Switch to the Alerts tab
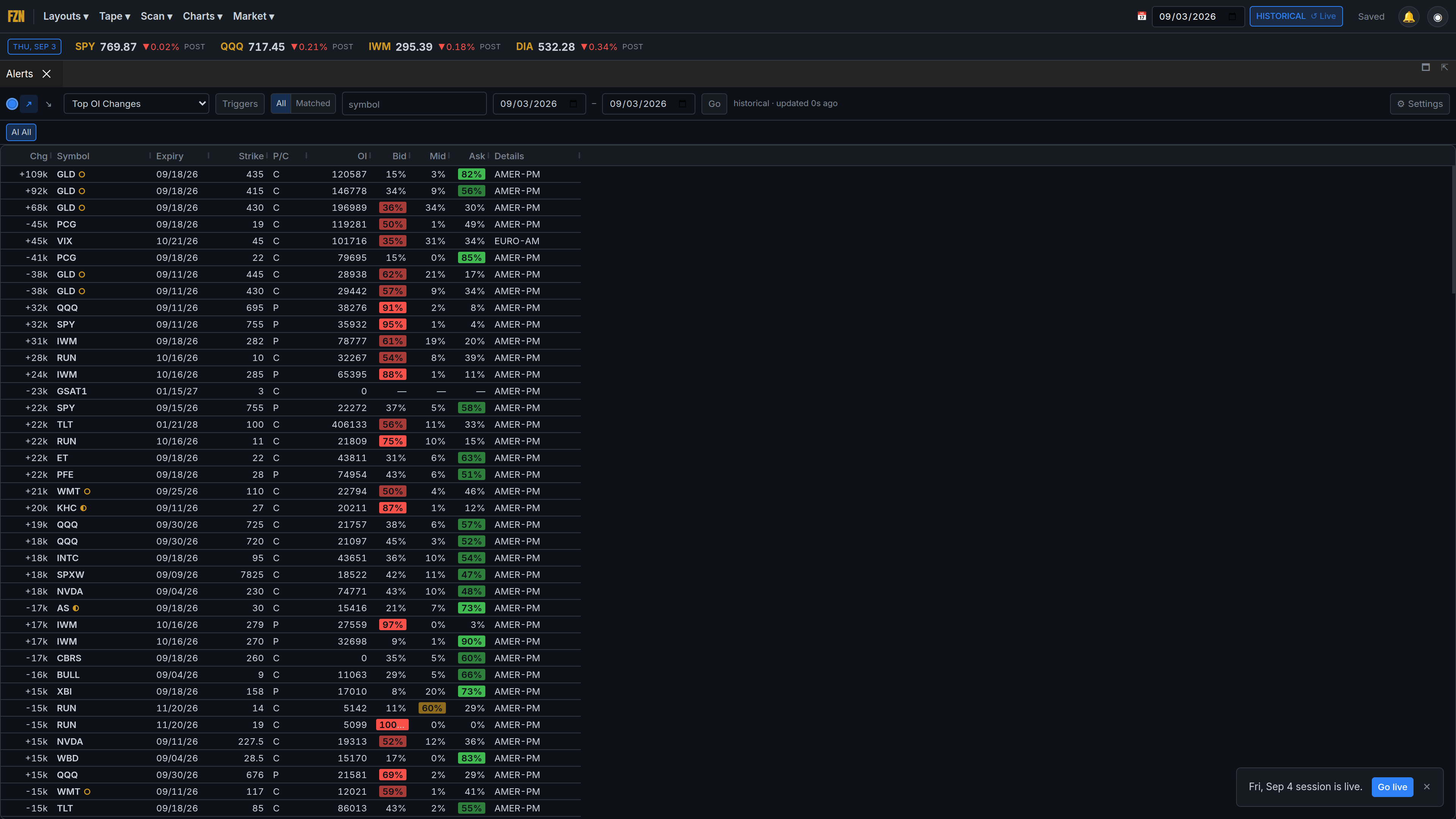This screenshot has height=819, width=1456. [20, 74]
